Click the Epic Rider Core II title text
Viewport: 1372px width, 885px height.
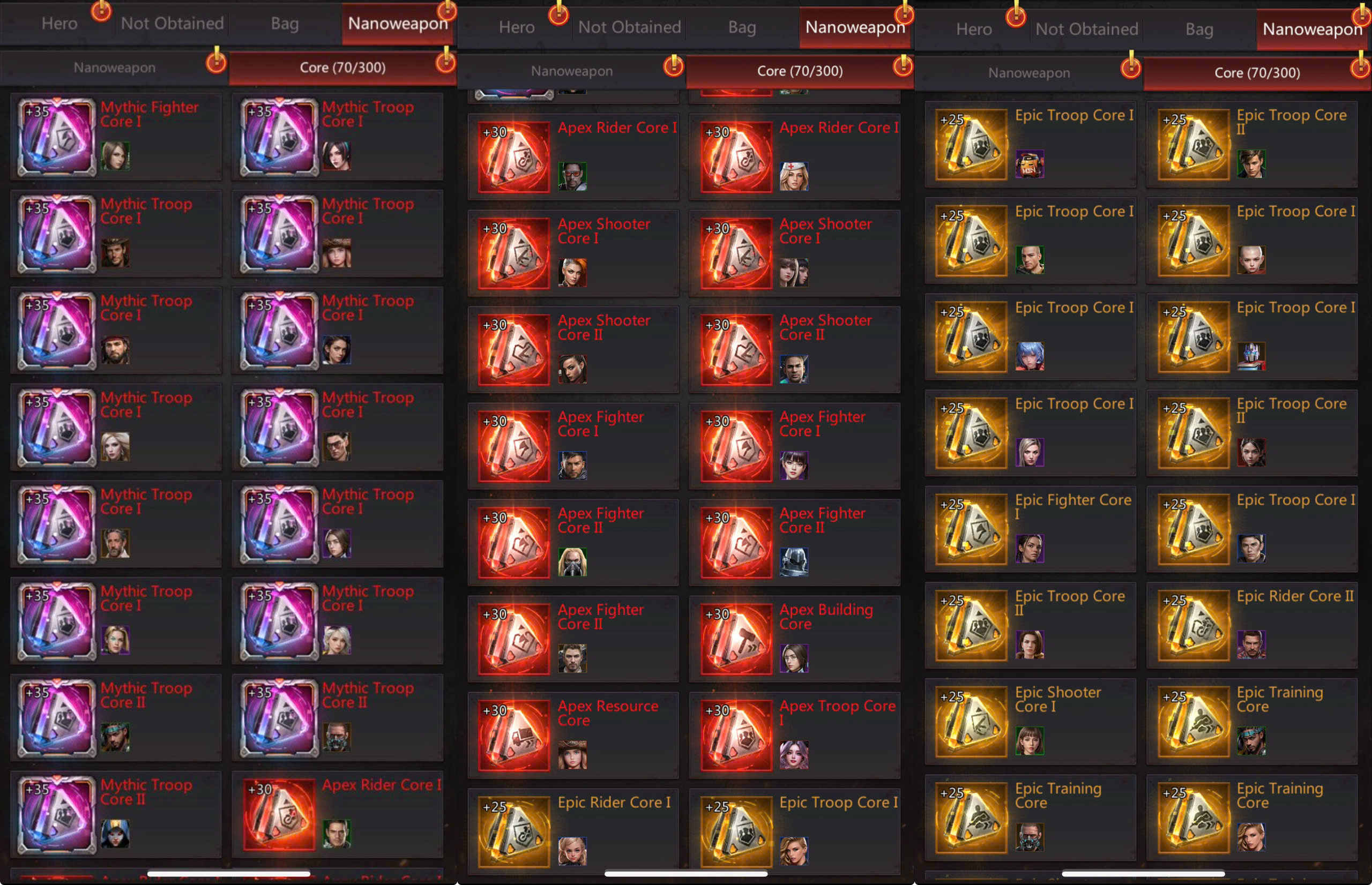point(1295,596)
